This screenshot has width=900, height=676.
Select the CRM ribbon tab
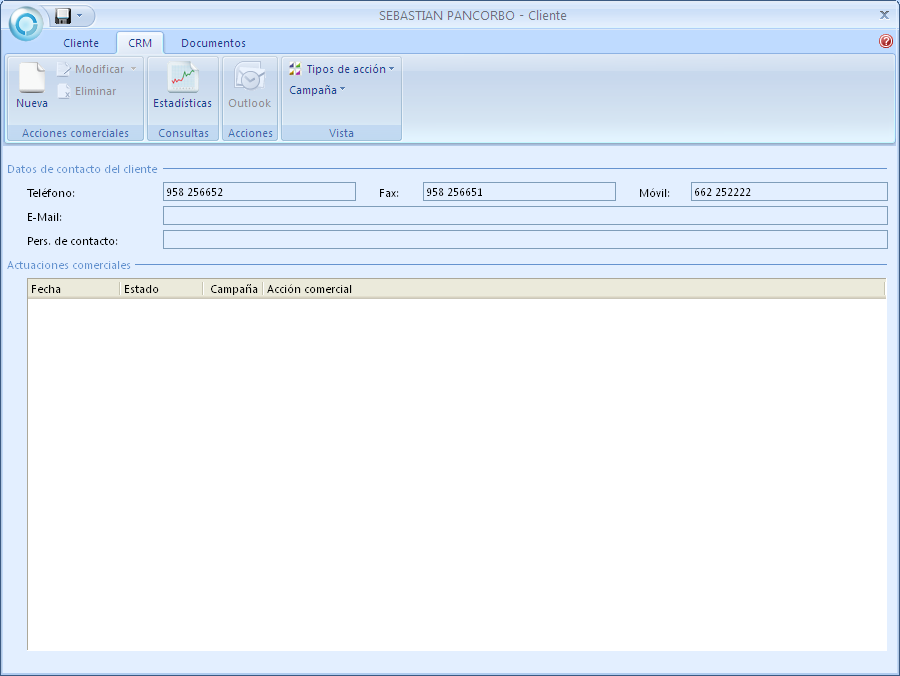(x=140, y=43)
